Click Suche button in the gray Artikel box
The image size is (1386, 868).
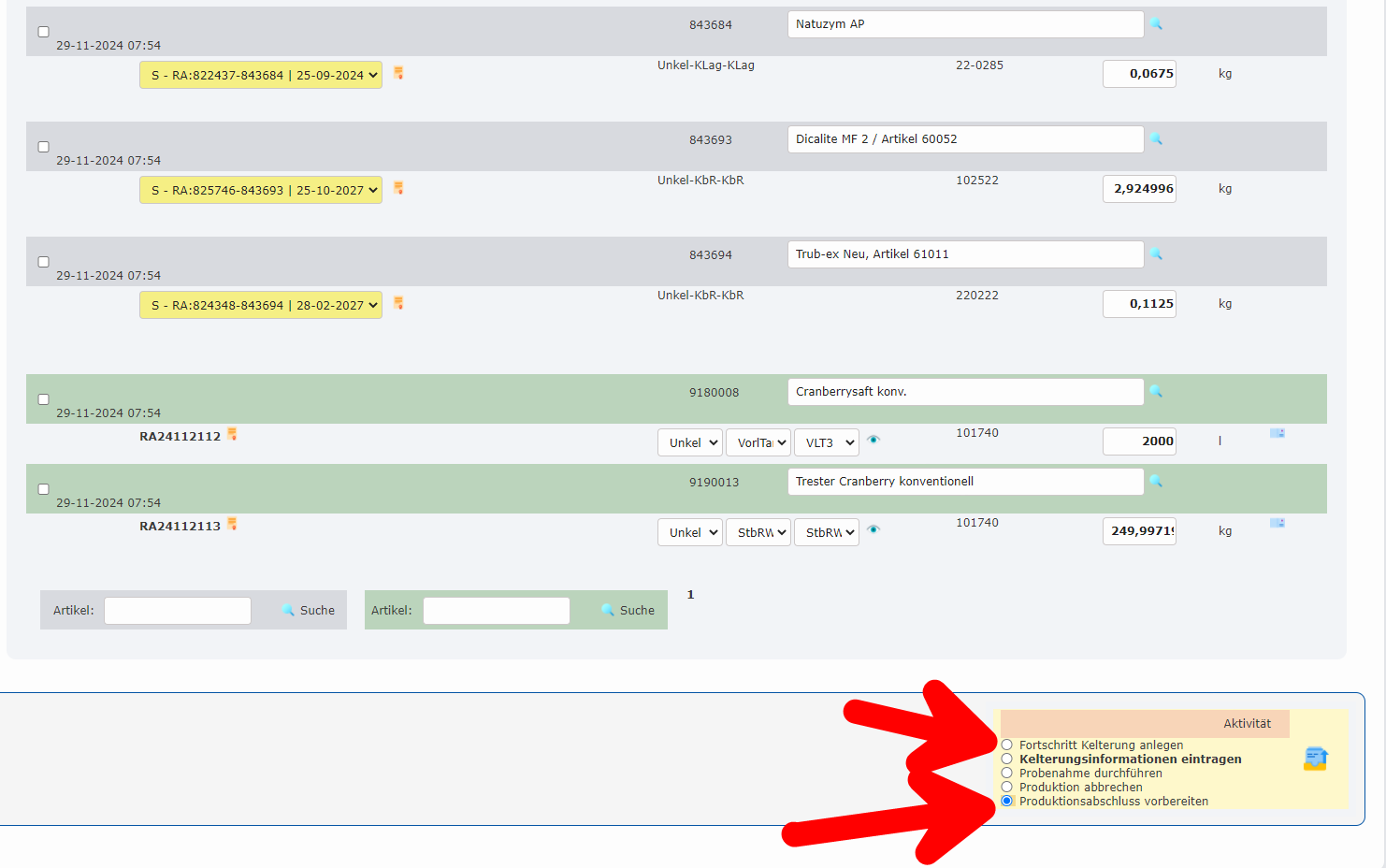(309, 610)
